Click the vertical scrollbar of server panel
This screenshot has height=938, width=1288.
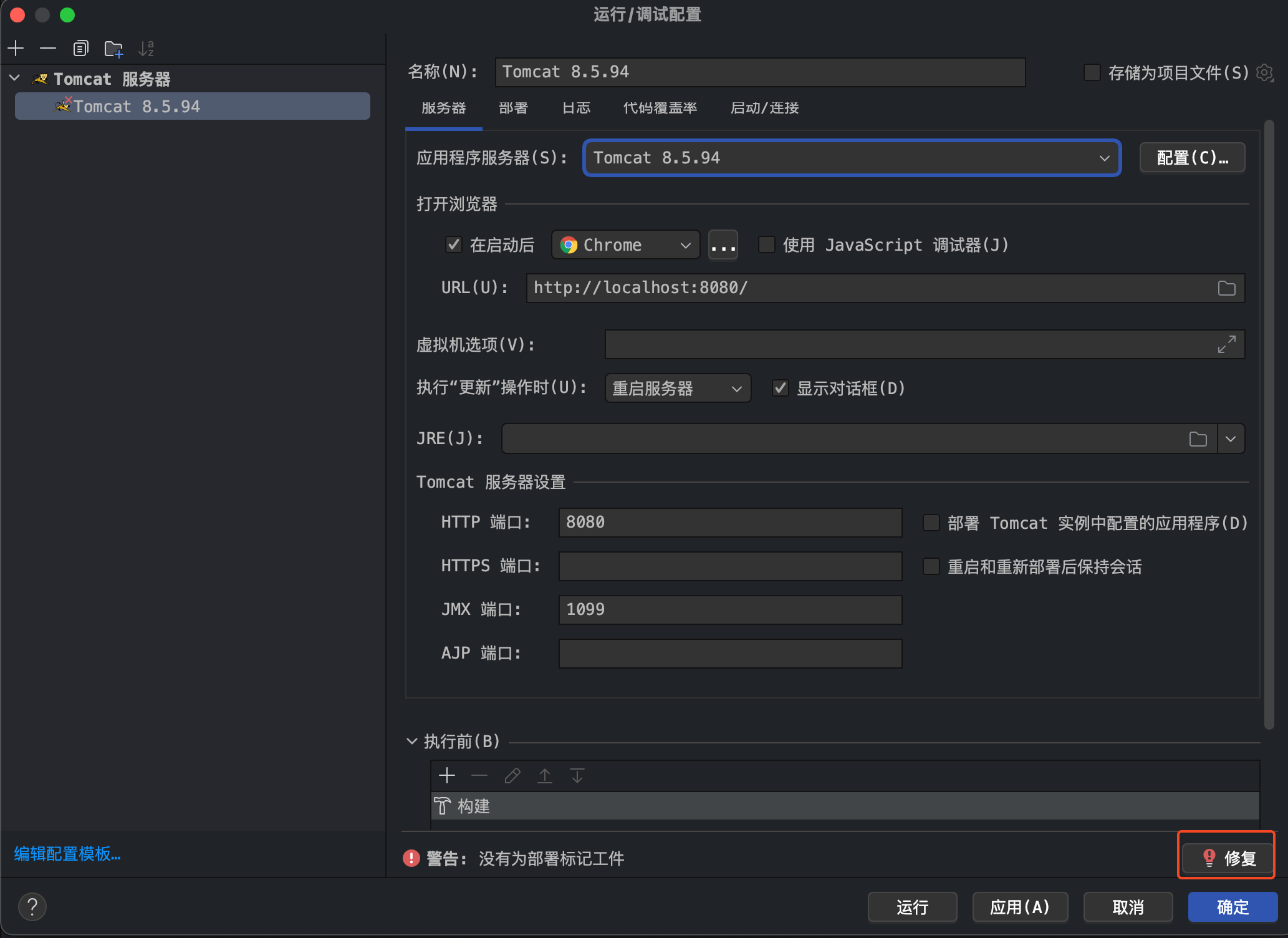point(1269,424)
